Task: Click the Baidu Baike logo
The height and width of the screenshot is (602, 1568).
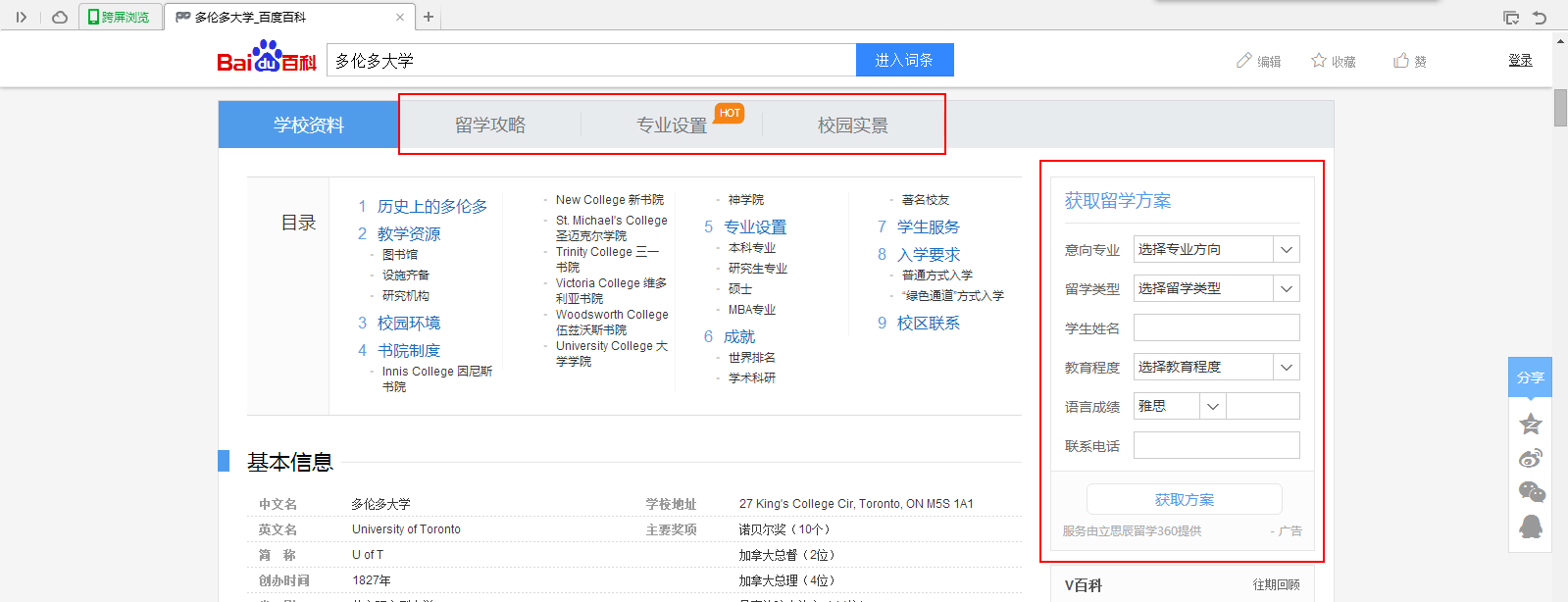Action: pos(267,58)
